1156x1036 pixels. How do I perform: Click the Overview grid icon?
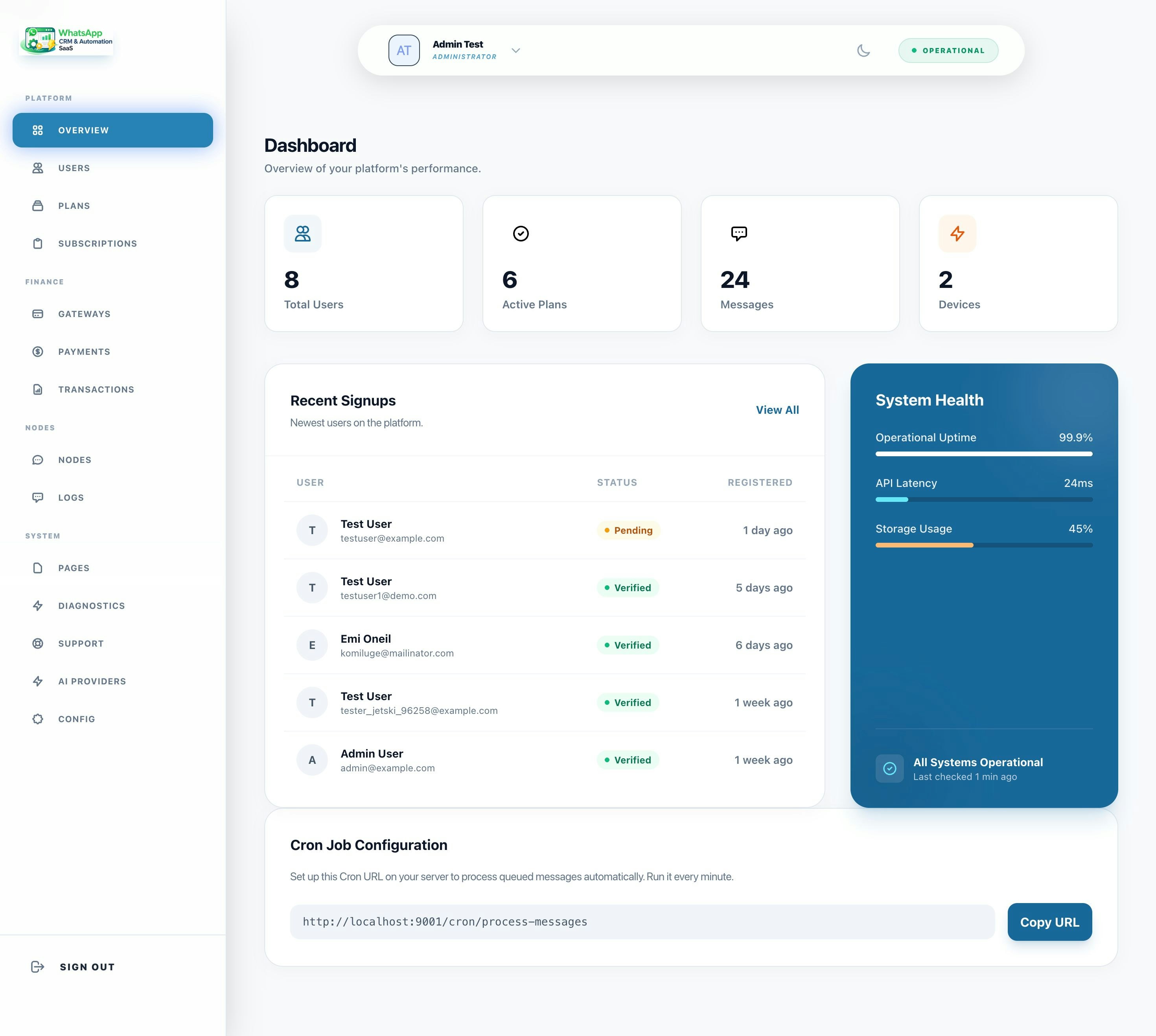(38, 130)
